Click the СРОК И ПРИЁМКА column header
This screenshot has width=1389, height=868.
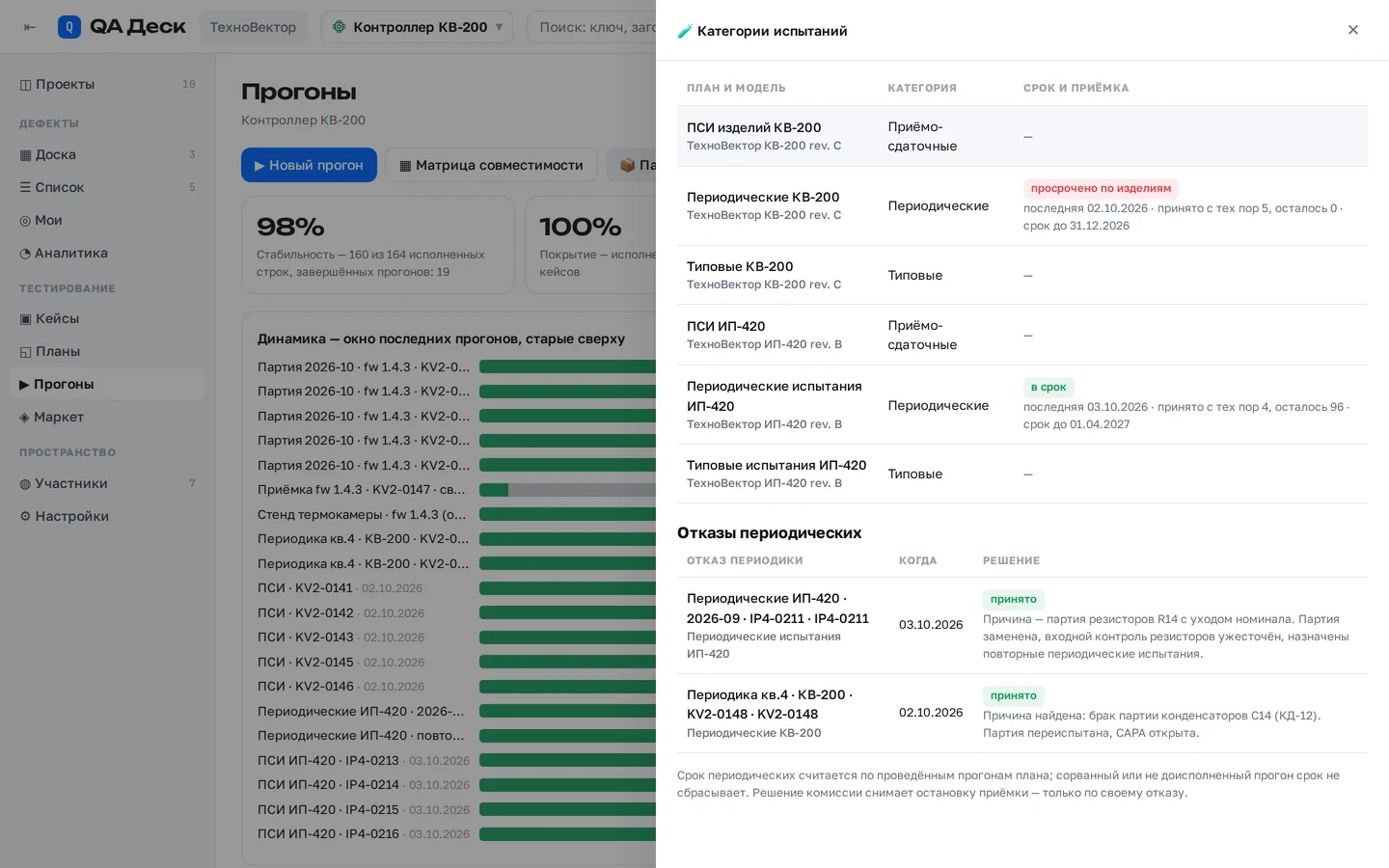[1076, 88]
